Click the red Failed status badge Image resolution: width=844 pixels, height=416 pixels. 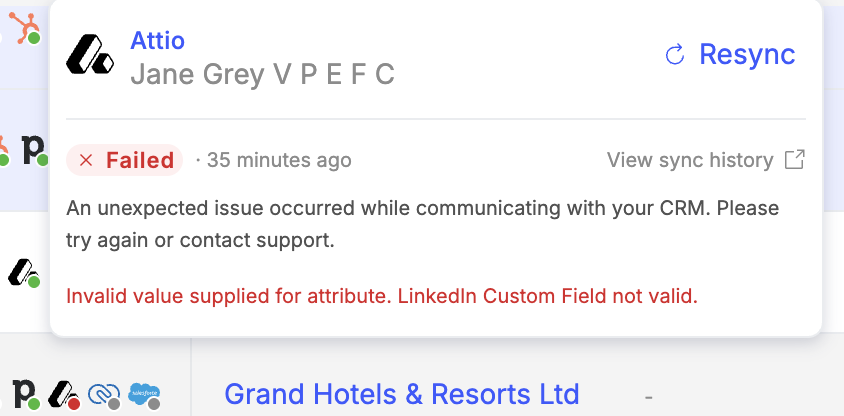125,160
